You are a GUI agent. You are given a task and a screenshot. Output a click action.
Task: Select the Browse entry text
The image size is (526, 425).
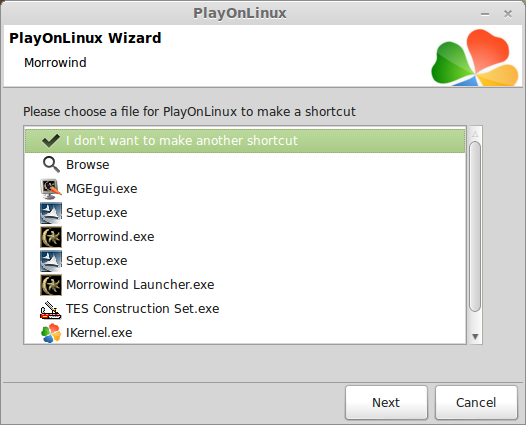[x=88, y=165]
